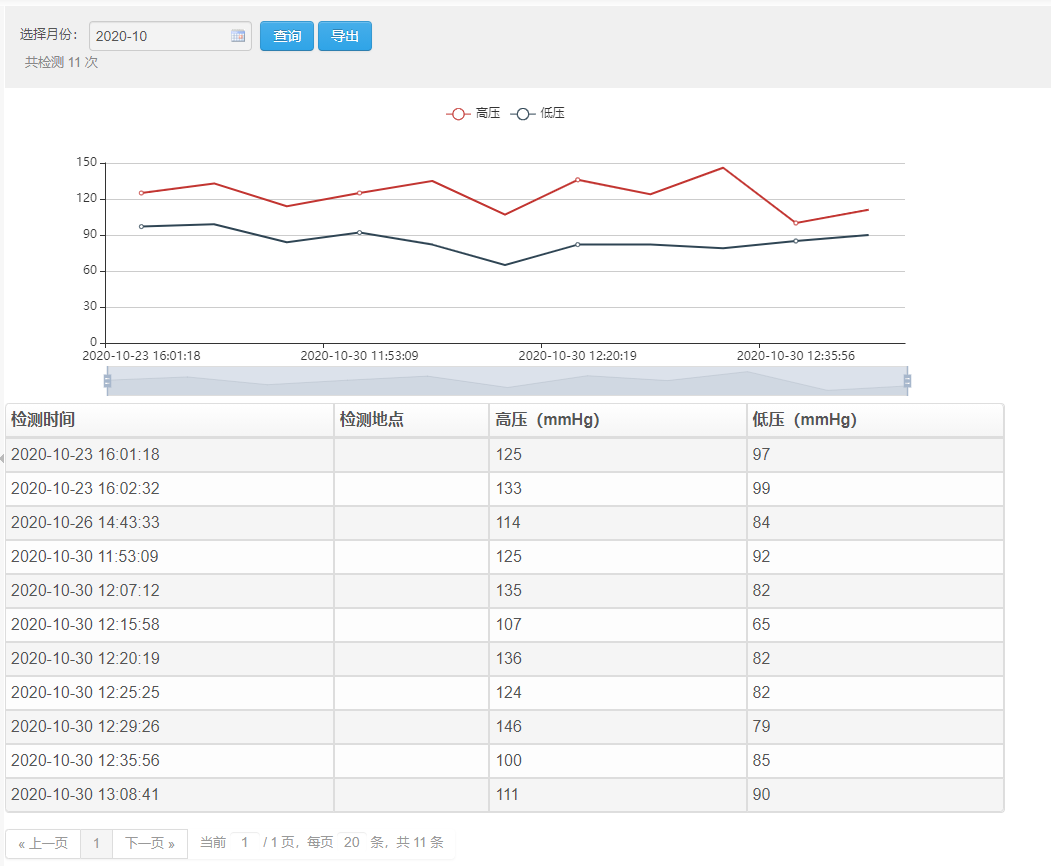
Task: Select row 2020-10-26 14:43:33
Action: tap(505, 523)
